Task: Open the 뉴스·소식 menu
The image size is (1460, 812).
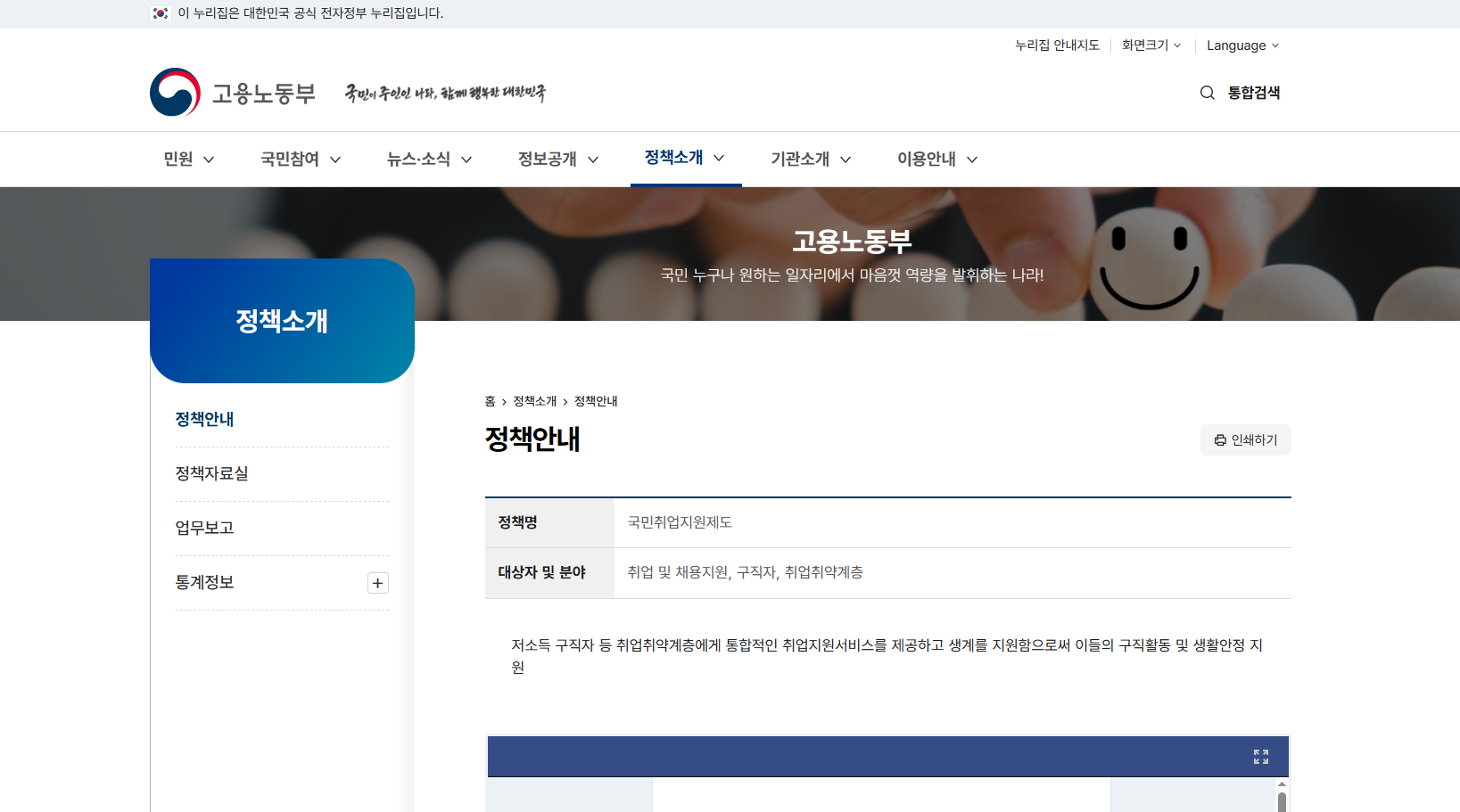Action: point(428,160)
